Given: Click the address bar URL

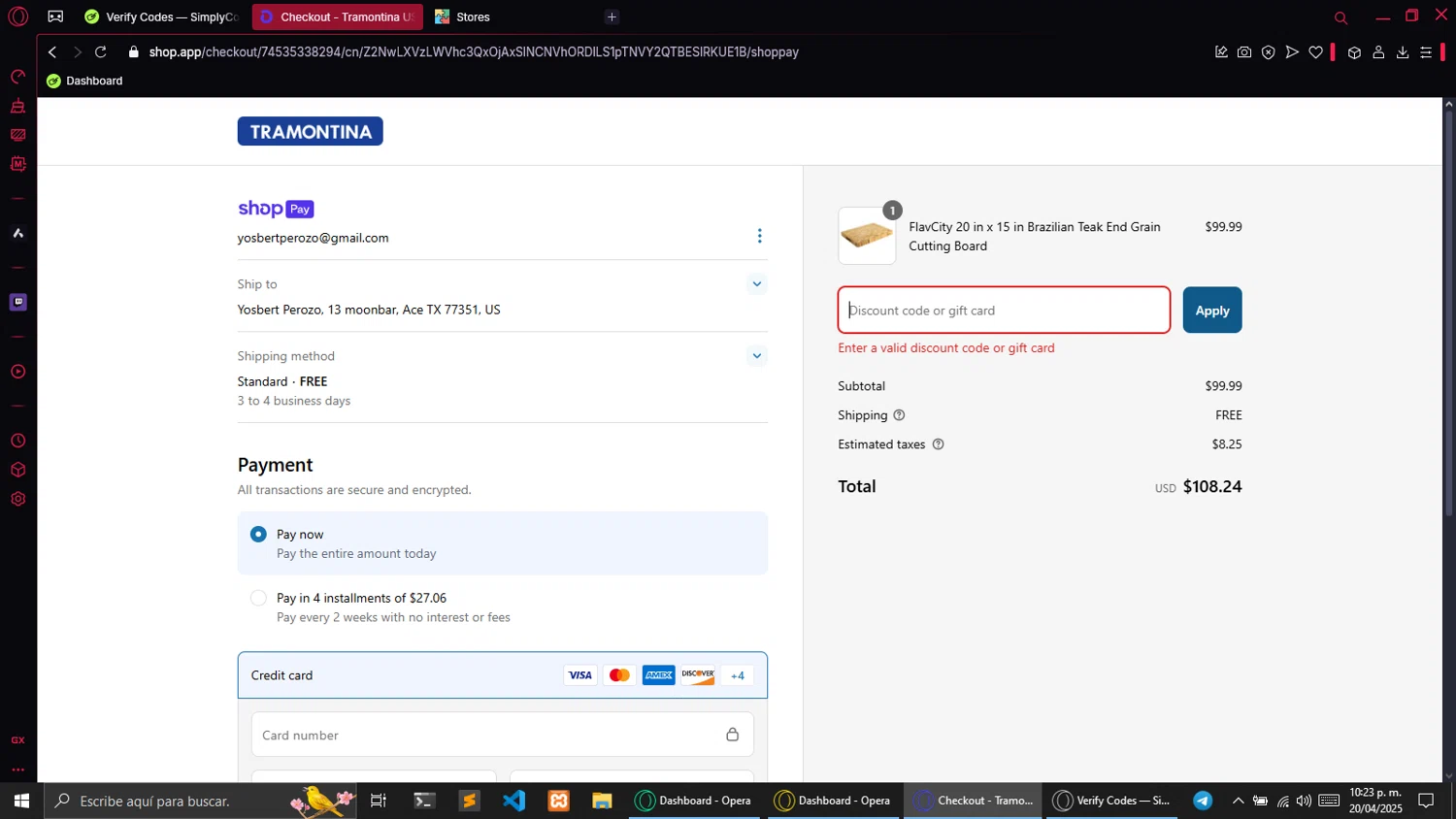Looking at the screenshot, I should tap(474, 52).
